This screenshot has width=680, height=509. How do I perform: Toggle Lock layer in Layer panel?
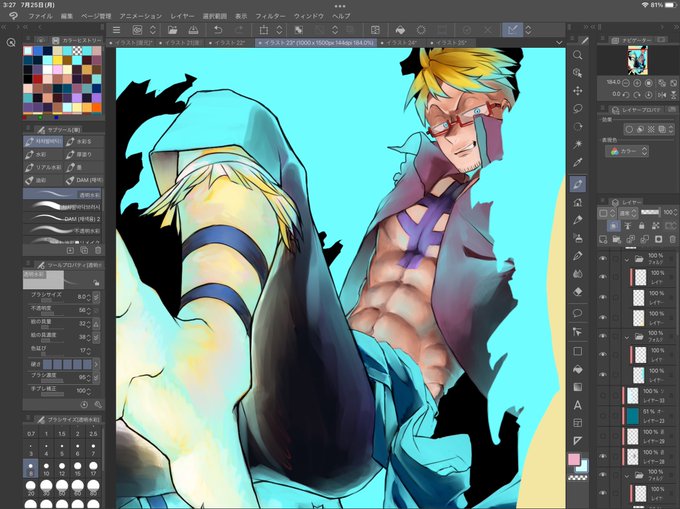click(x=641, y=226)
